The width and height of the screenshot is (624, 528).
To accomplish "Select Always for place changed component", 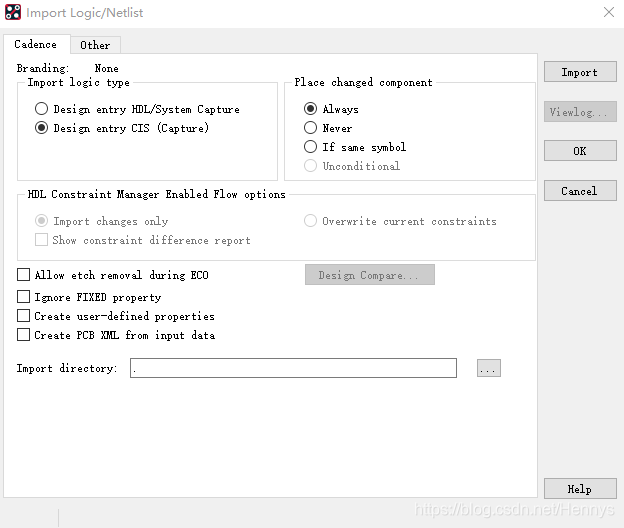I will pos(311,109).
